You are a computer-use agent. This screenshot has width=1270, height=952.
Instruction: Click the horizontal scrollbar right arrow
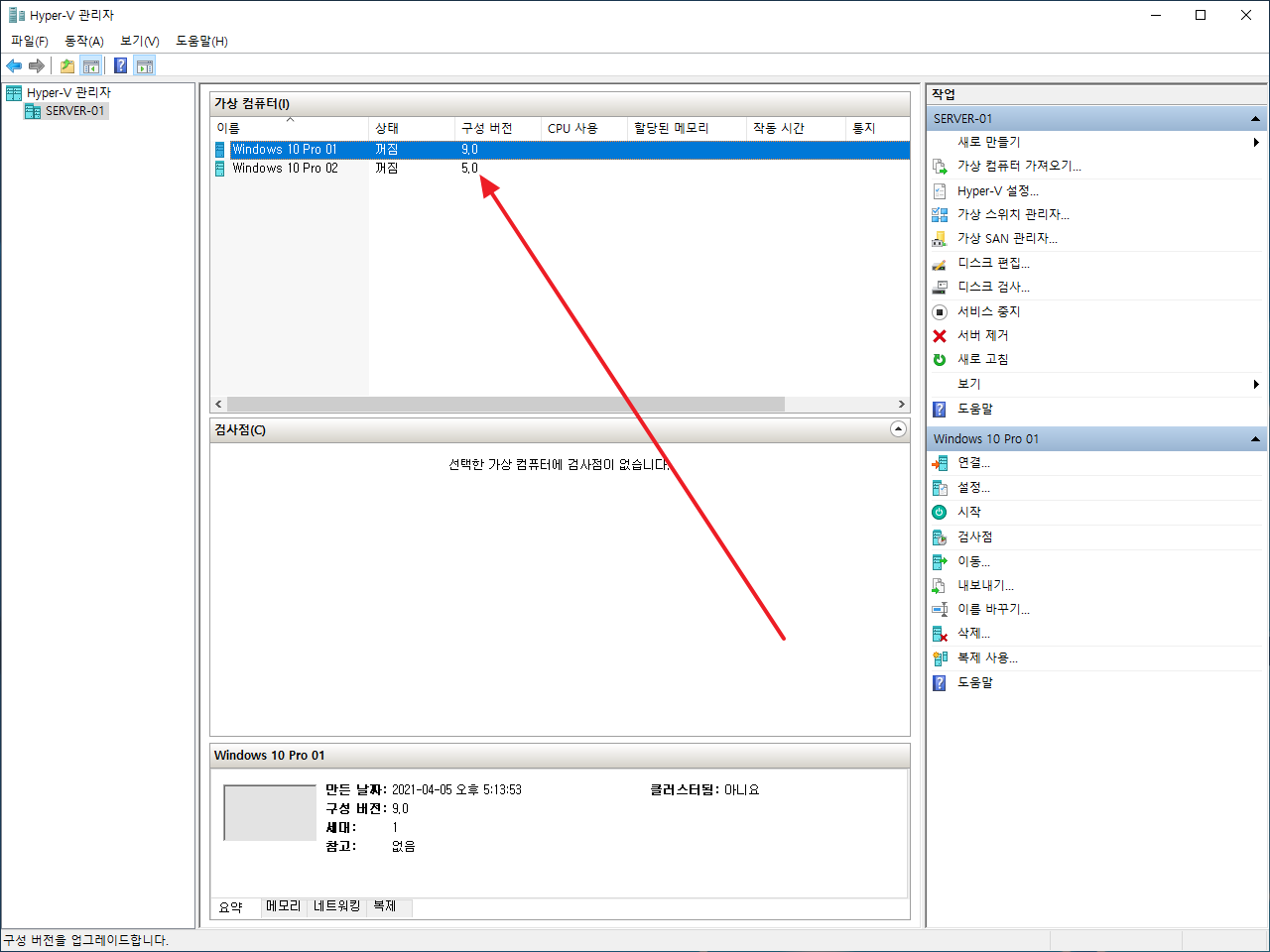click(x=901, y=405)
